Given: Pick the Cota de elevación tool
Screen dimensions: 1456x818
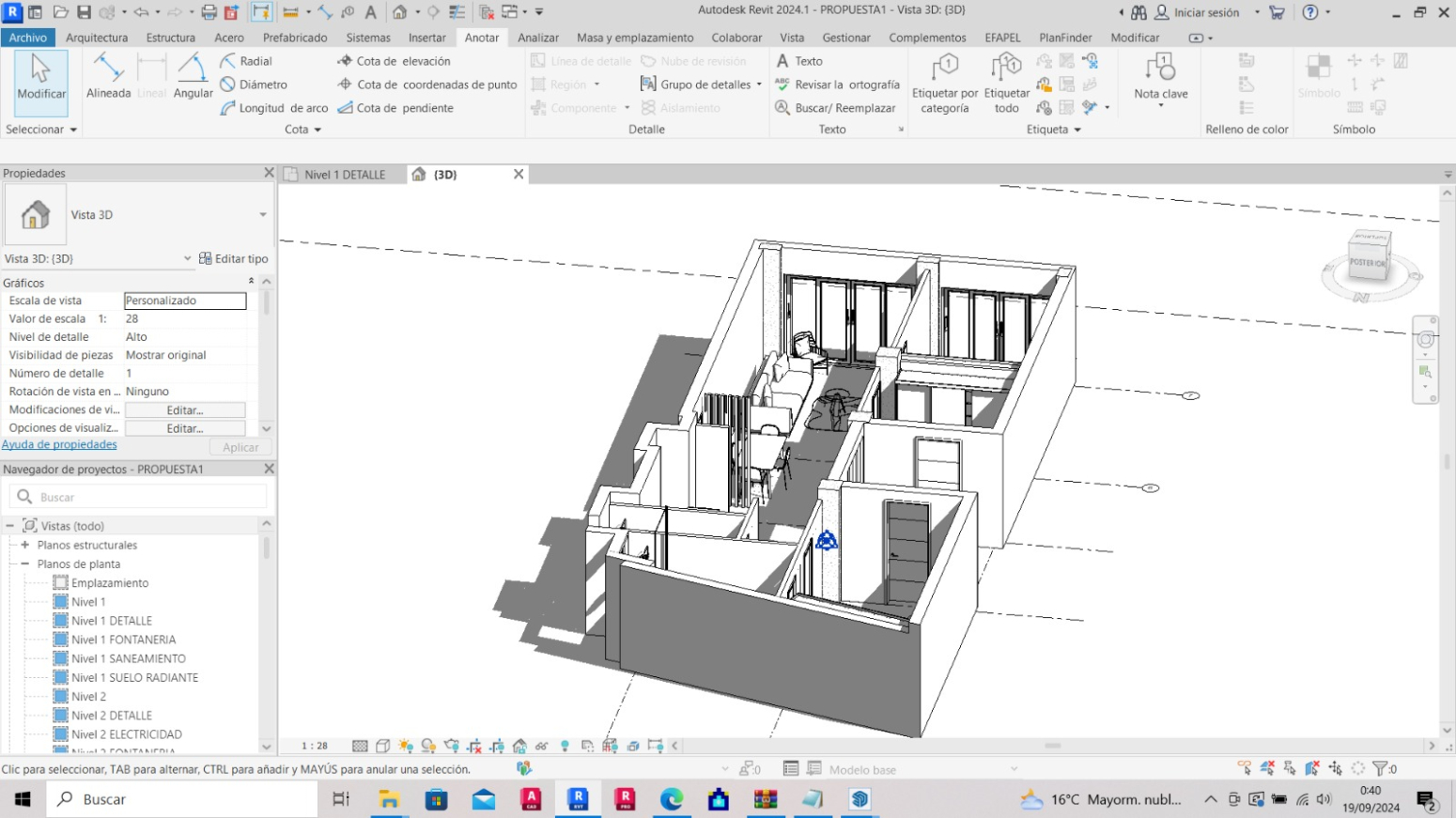Looking at the screenshot, I should coord(394,61).
